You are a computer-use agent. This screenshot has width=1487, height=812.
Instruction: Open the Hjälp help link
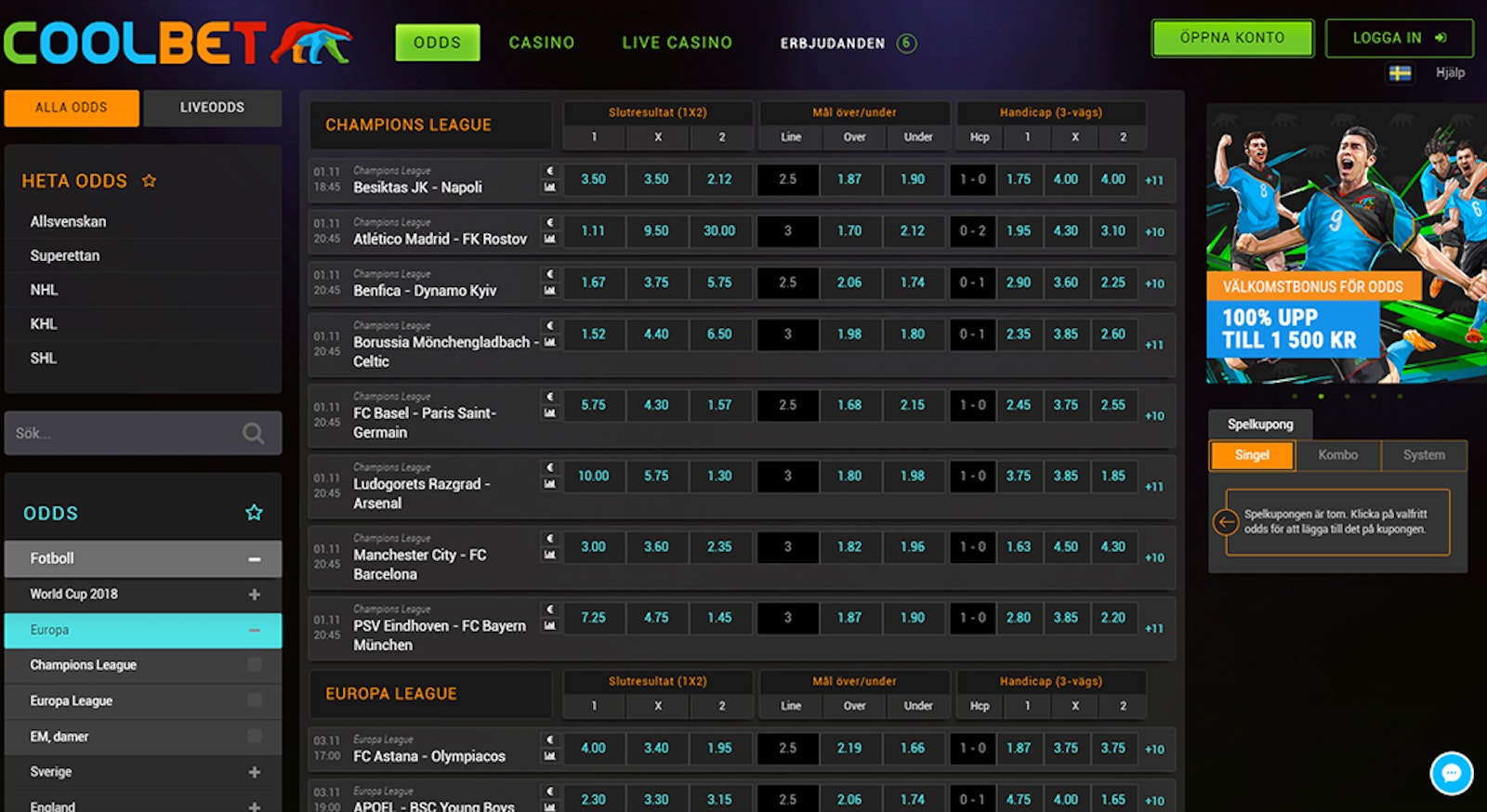pos(1450,72)
